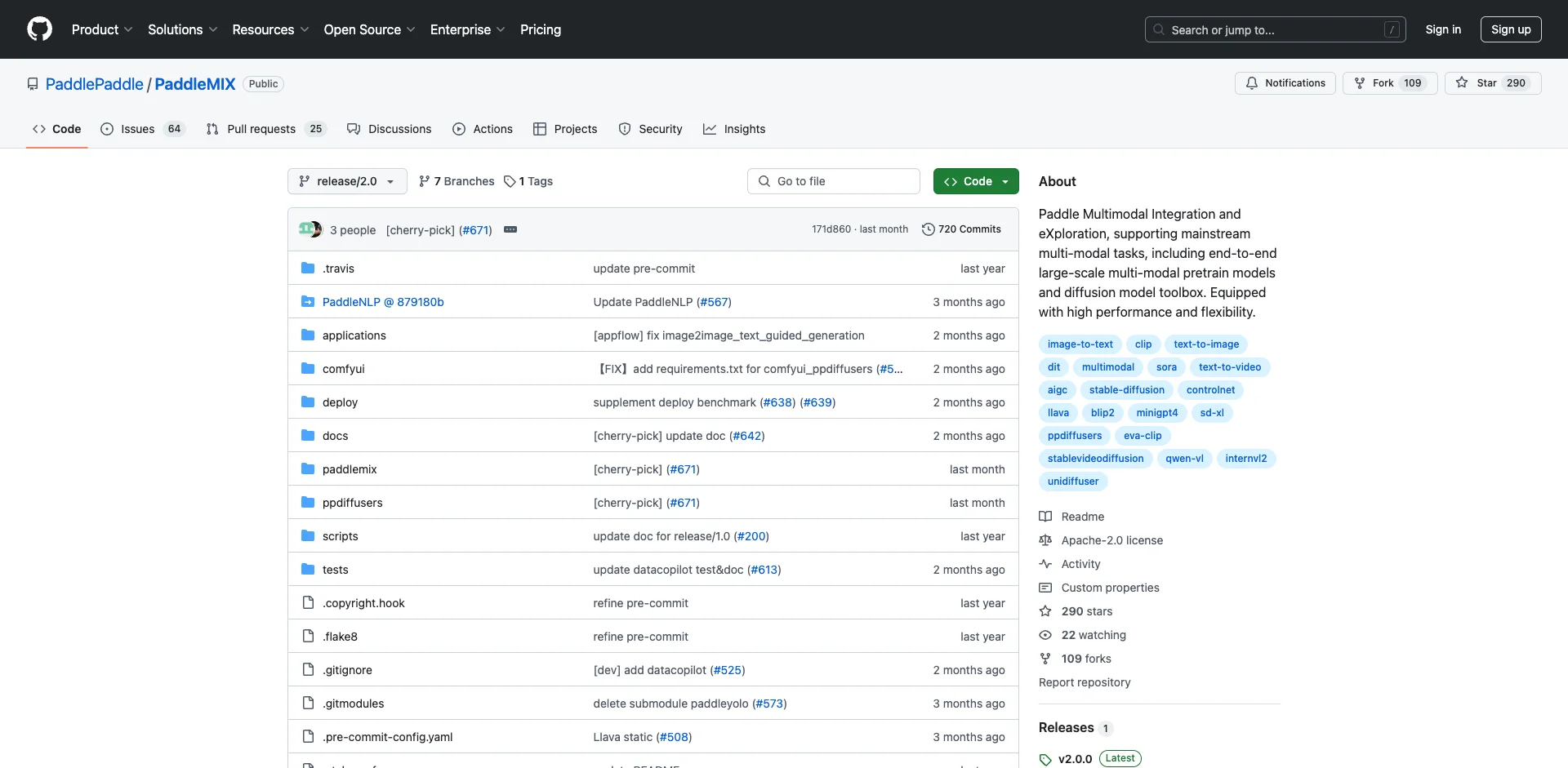The width and height of the screenshot is (1568, 768).
Task: Click the GitHub logo icon
Action: coord(39,29)
